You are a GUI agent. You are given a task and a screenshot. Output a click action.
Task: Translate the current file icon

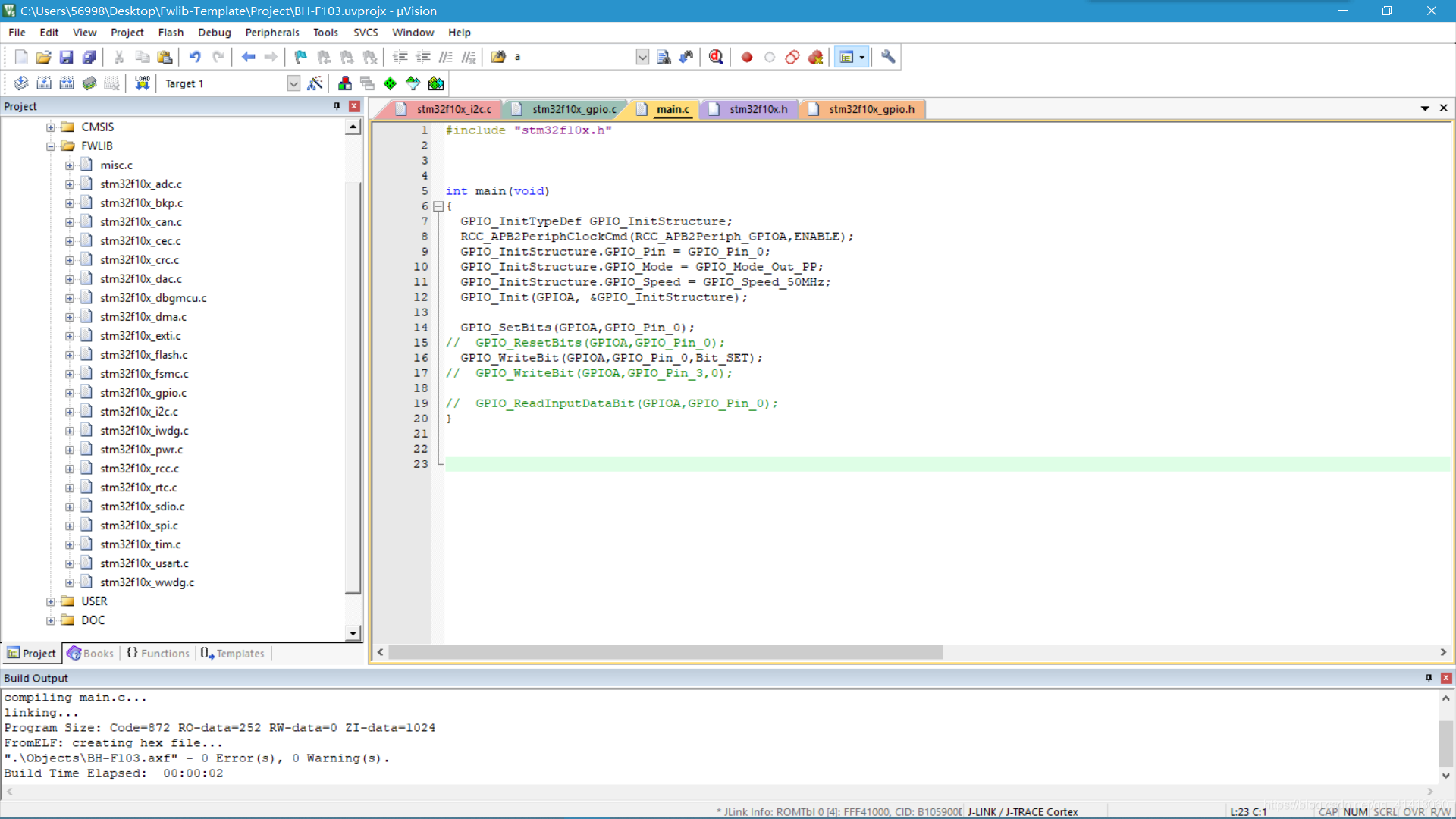[x=21, y=83]
